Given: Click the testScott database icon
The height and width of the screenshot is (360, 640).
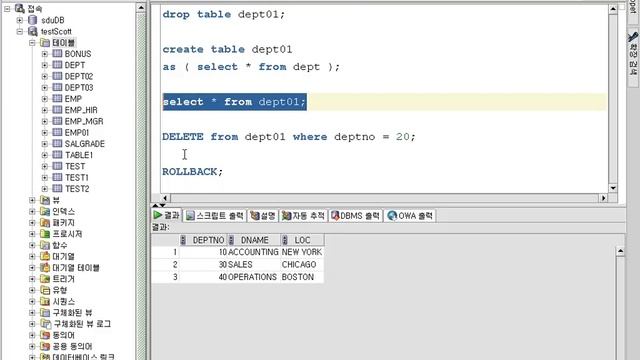Looking at the screenshot, I should pos(33,31).
